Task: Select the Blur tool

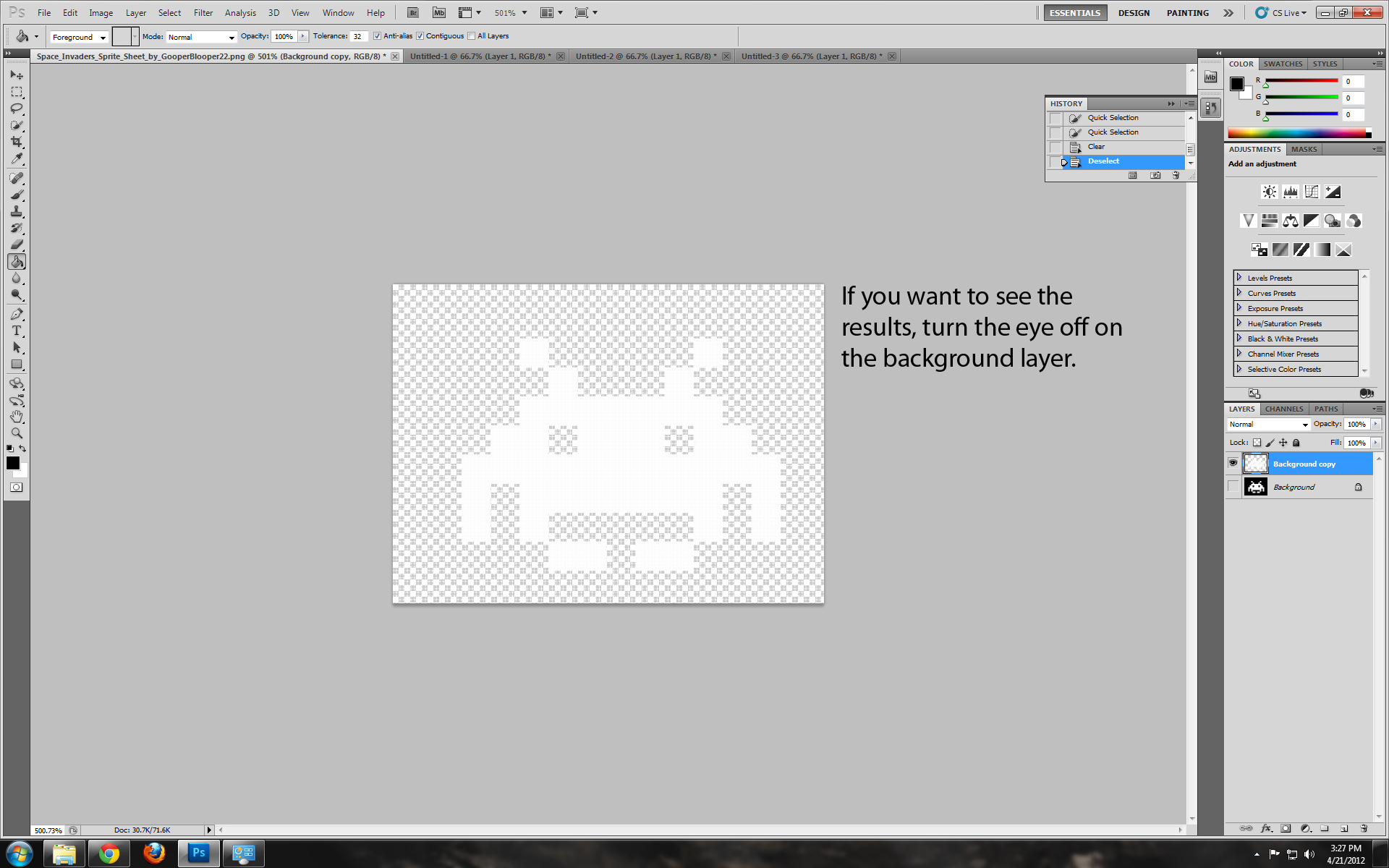Action: click(x=17, y=278)
